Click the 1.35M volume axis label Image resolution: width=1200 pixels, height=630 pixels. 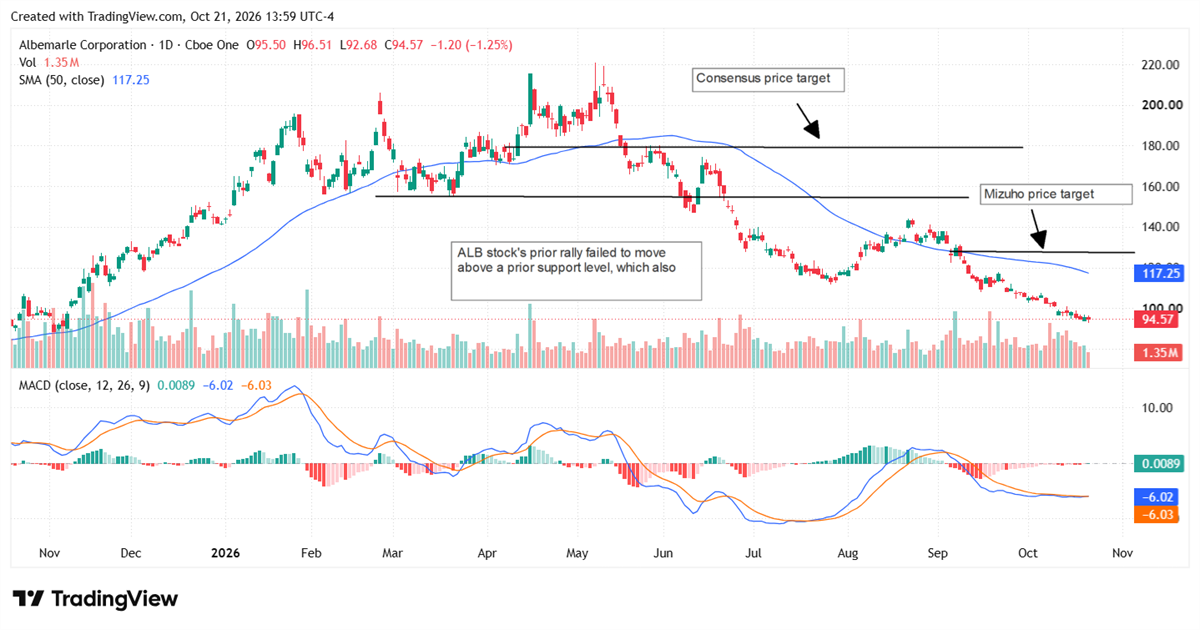(1159, 353)
